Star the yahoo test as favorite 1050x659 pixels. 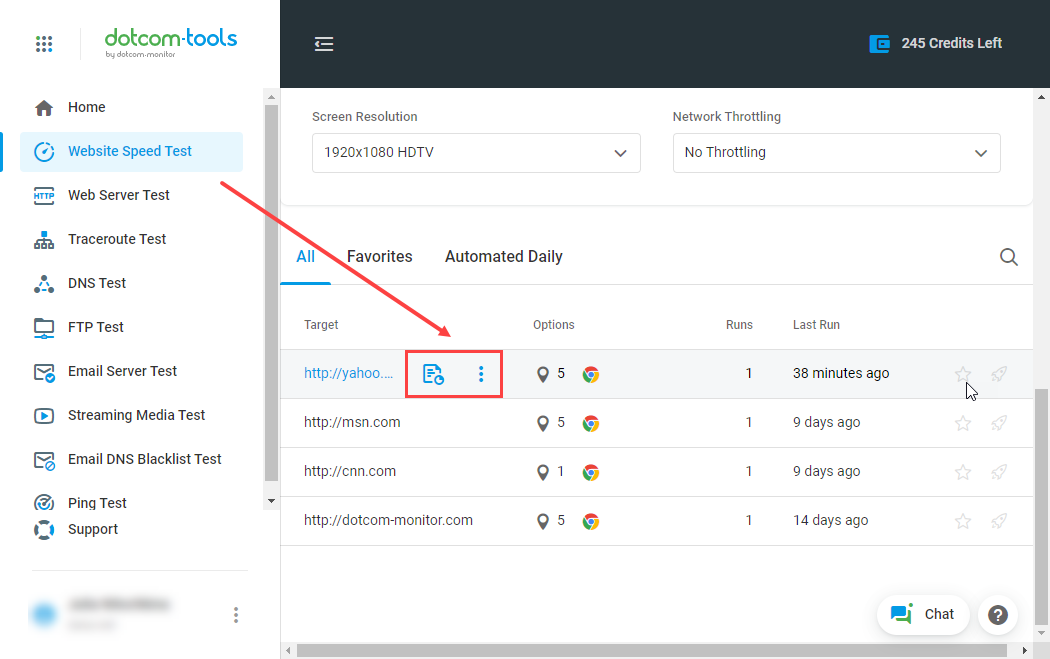click(x=963, y=374)
